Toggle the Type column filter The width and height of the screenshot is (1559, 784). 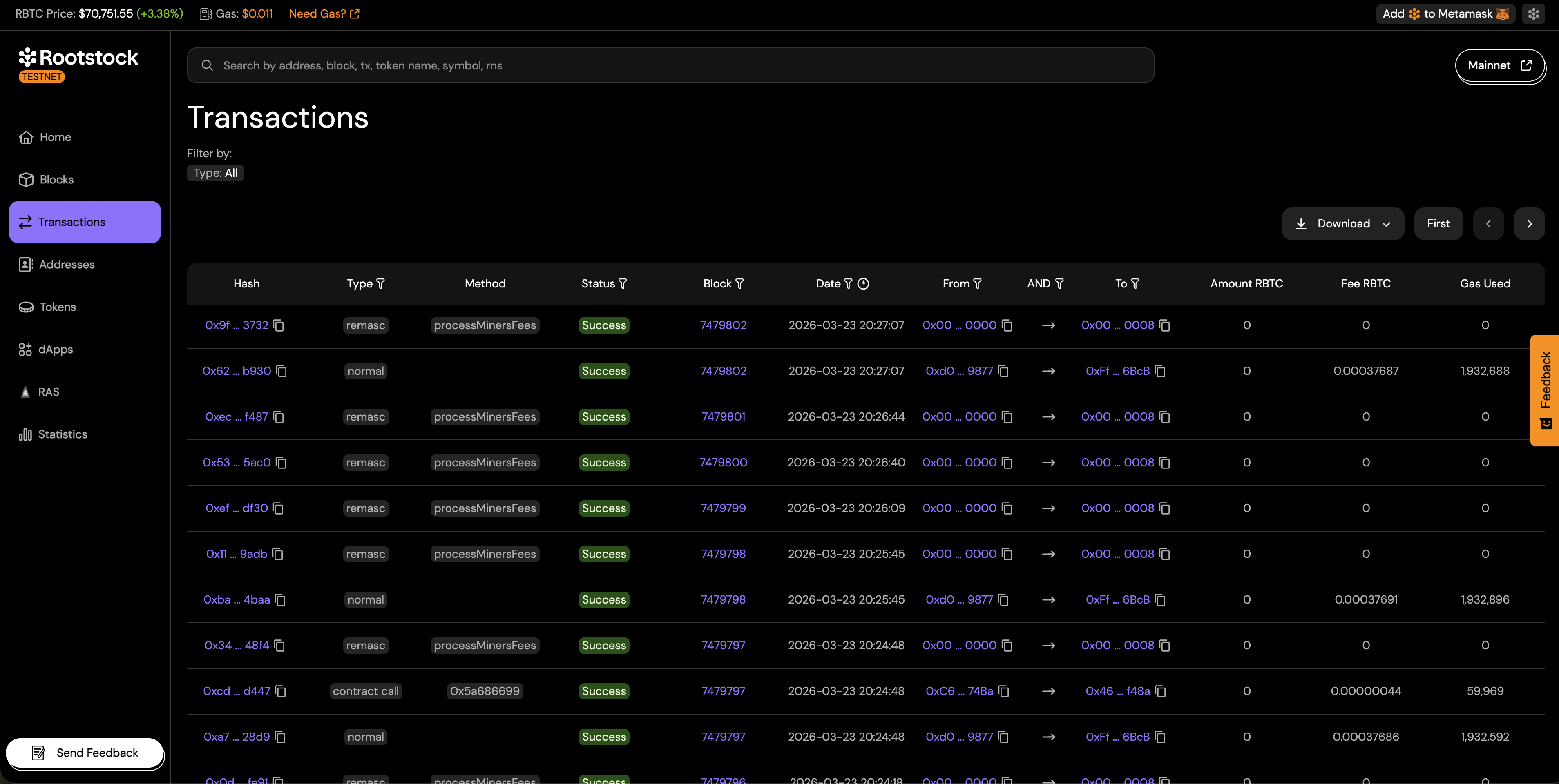click(381, 284)
